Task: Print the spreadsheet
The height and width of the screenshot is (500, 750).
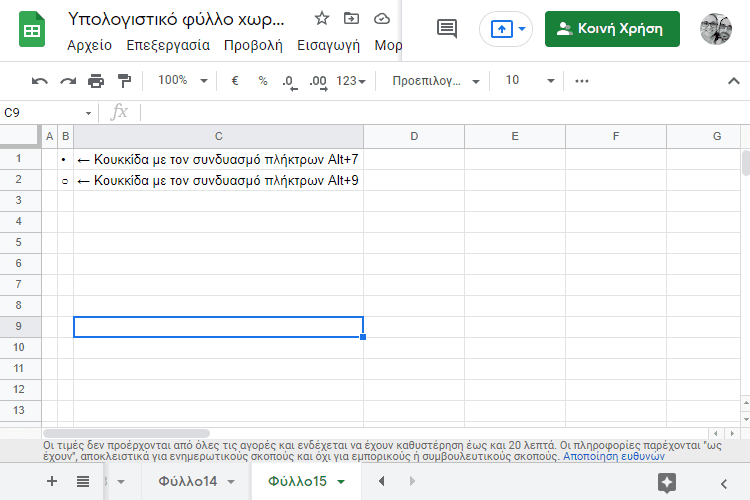Action: click(x=96, y=81)
